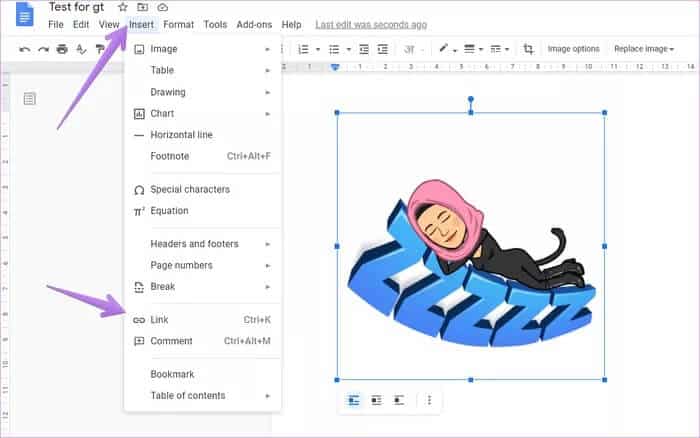Open the Add-ons menu
Image resolution: width=700 pixels, height=438 pixels.
tap(254, 25)
